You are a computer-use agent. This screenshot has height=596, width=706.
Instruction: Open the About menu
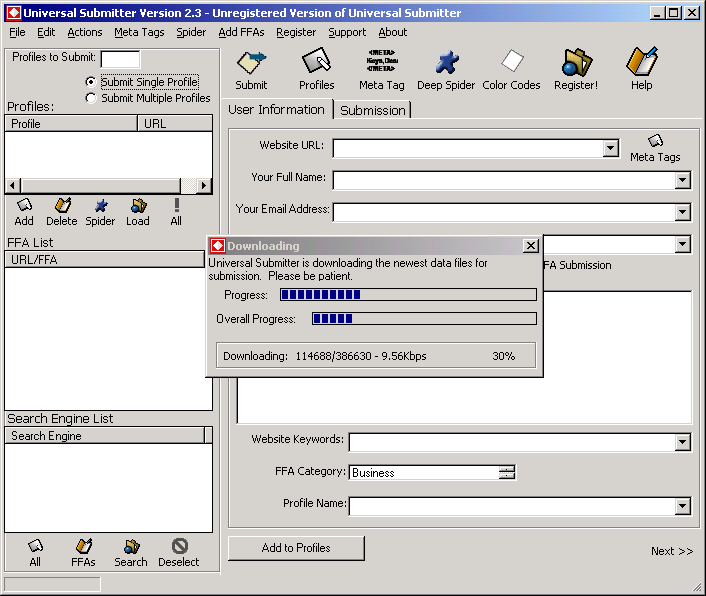(x=393, y=32)
